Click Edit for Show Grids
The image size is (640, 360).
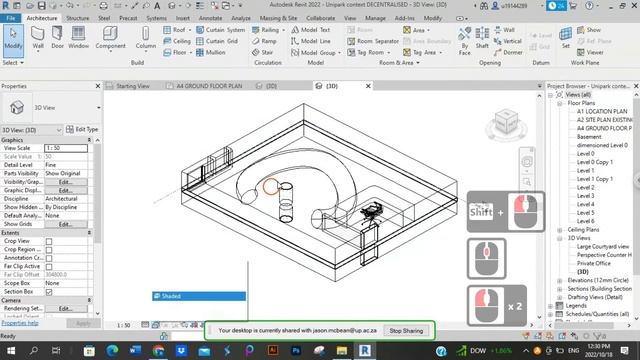[x=66, y=224]
